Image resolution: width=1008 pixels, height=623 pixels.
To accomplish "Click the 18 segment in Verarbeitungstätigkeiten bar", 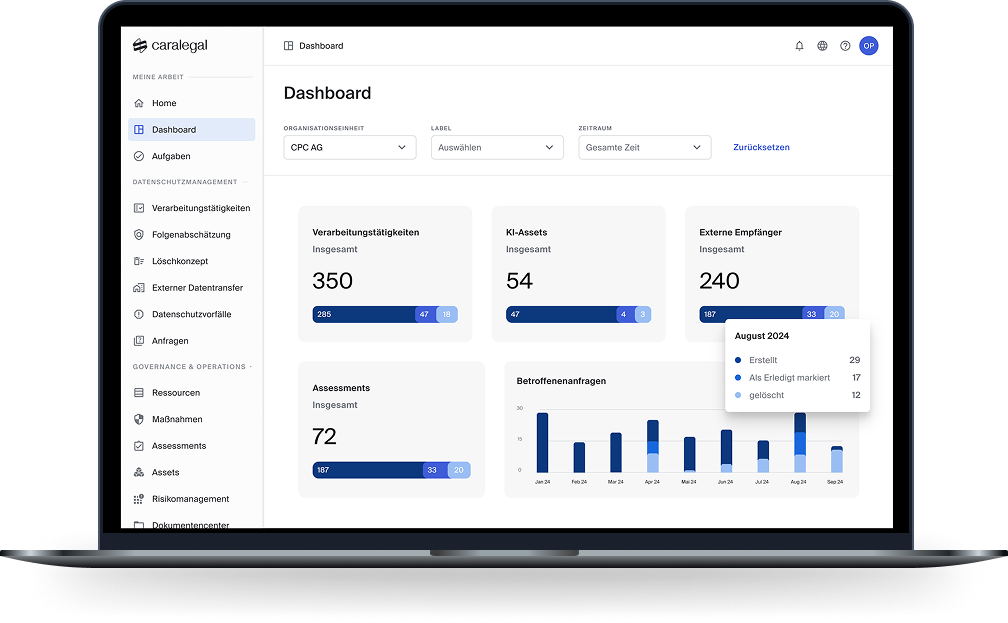I will pos(447,314).
